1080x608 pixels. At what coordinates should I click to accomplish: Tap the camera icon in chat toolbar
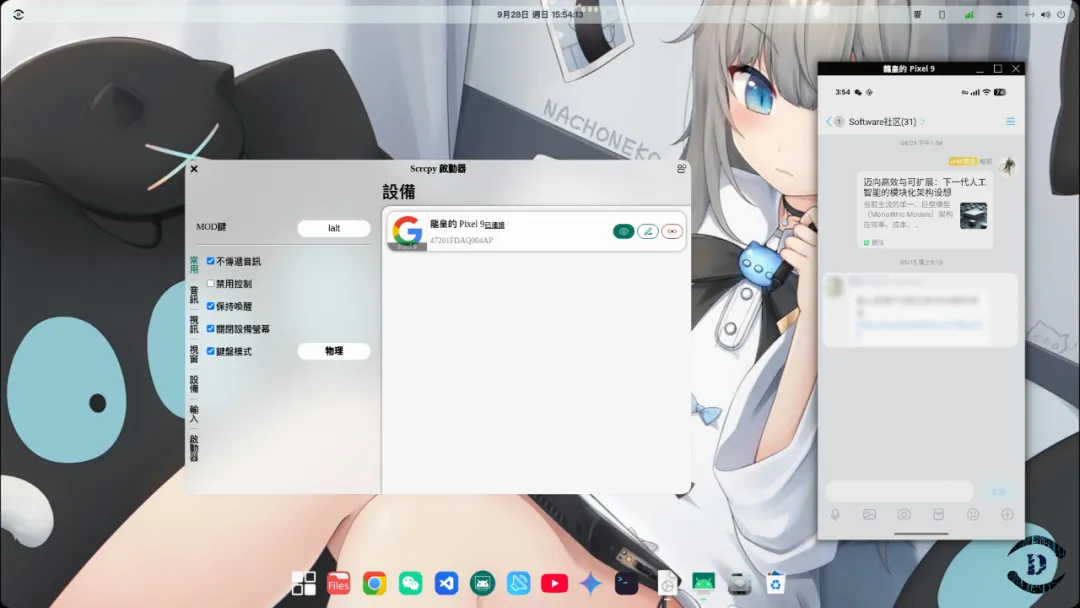pos(904,514)
